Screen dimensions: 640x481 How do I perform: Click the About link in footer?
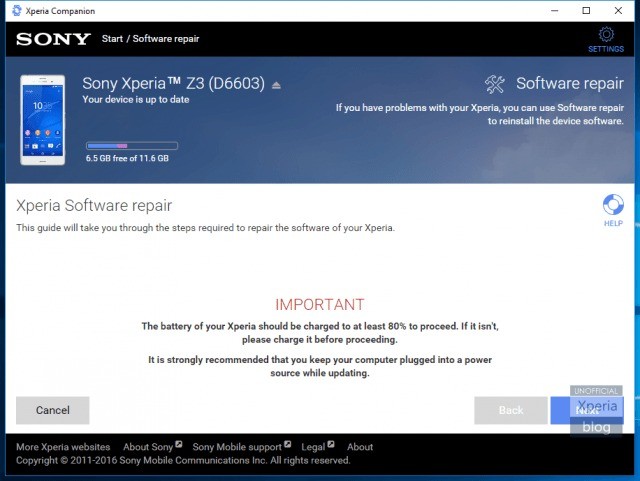[360, 447]
